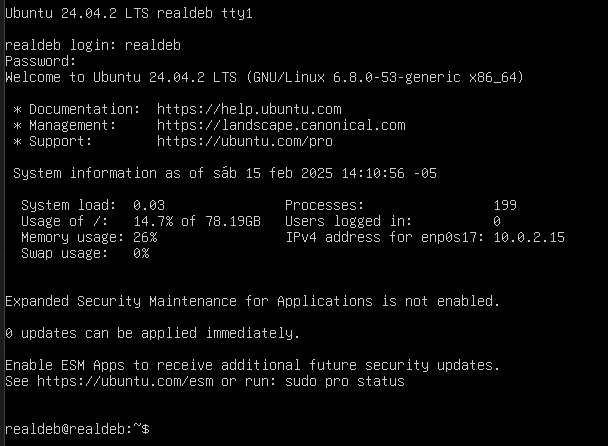Click the kernel version 6.8.0-53-generic text
608x446 pixels.
click(x=397, y=78)
